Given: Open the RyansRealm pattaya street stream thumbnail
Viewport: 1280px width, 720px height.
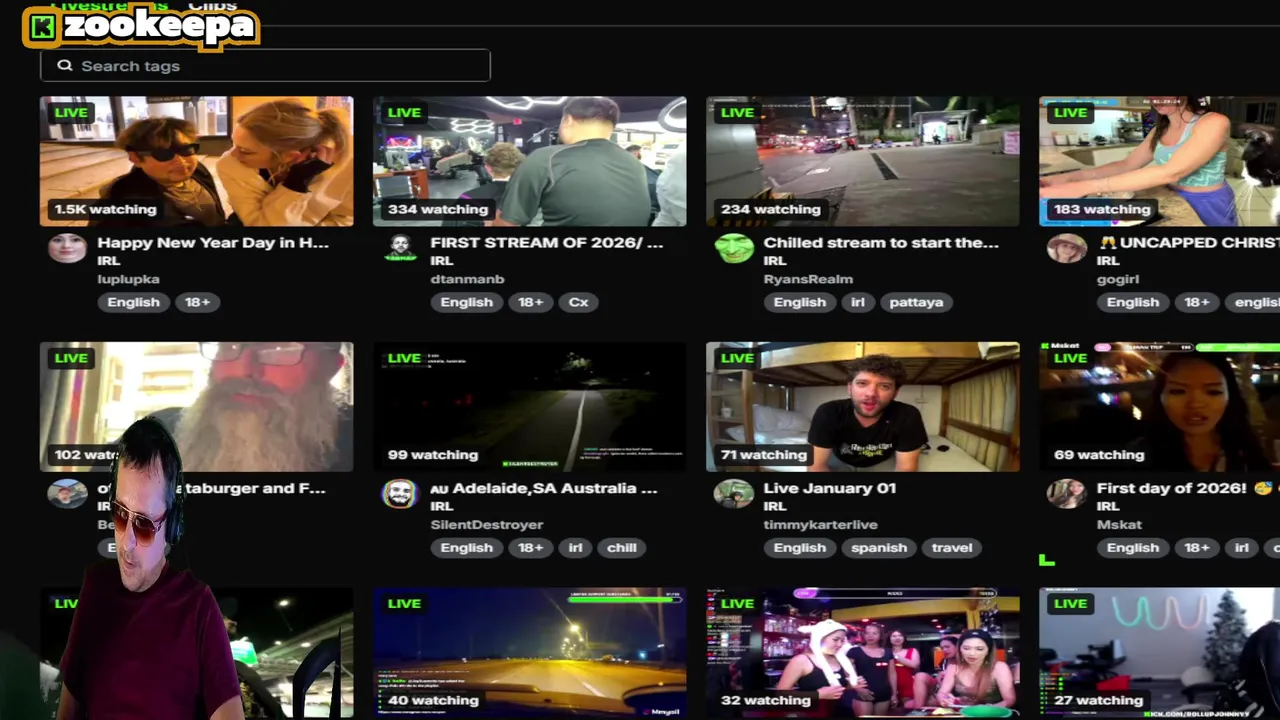Looking at the screenshot, I should 862,161.
